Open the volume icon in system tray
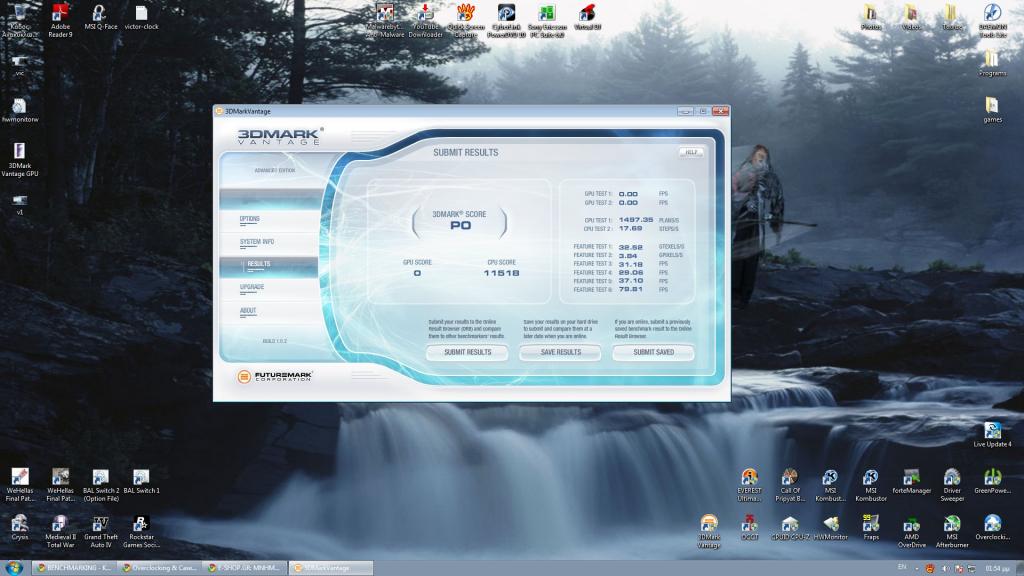The height and width of the screenshot is (576, 1024). (x=946, y=568)
